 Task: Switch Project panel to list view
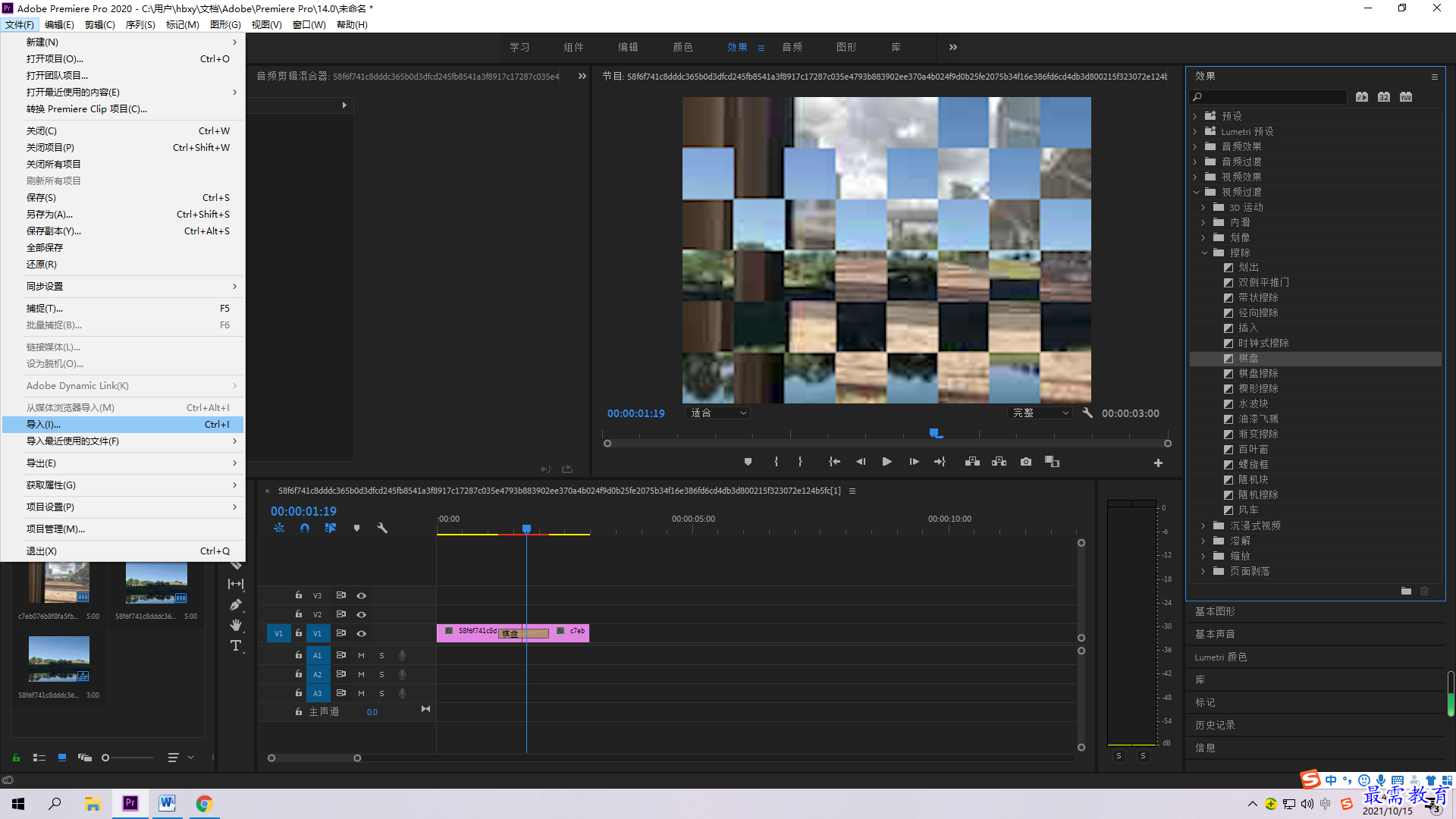pyautogui.click(x=39, y=758)
